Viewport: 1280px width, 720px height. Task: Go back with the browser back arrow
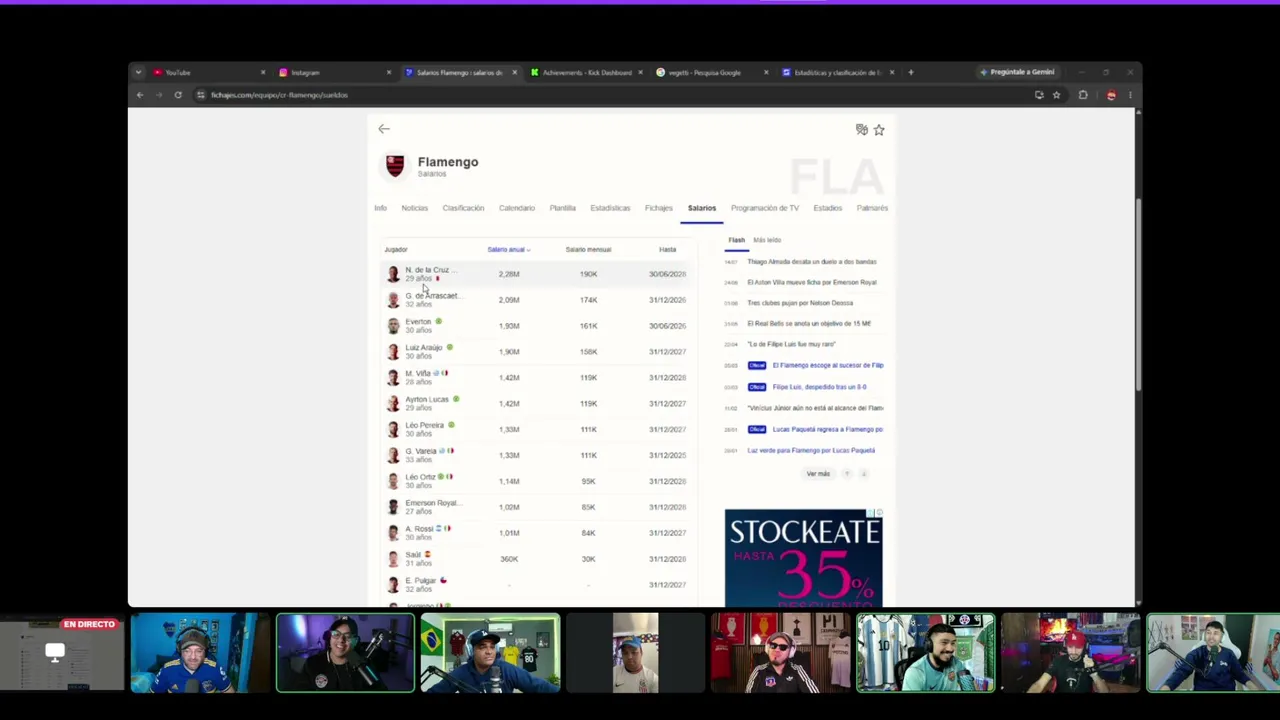pyautogui.click(x=140, y=95)
